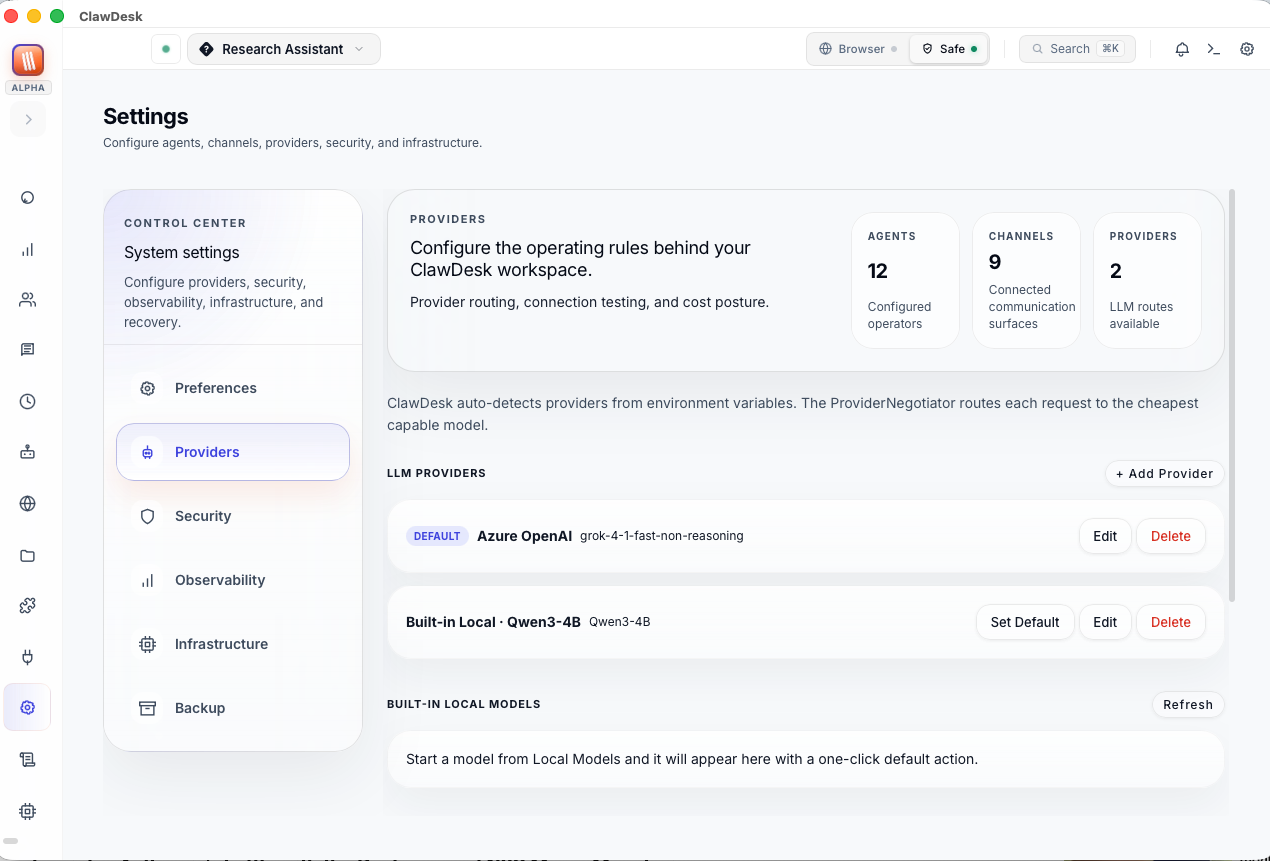Open the Observability settings section
The width and height of the screenshot is (1270, 861).
(x=220, y=580)
